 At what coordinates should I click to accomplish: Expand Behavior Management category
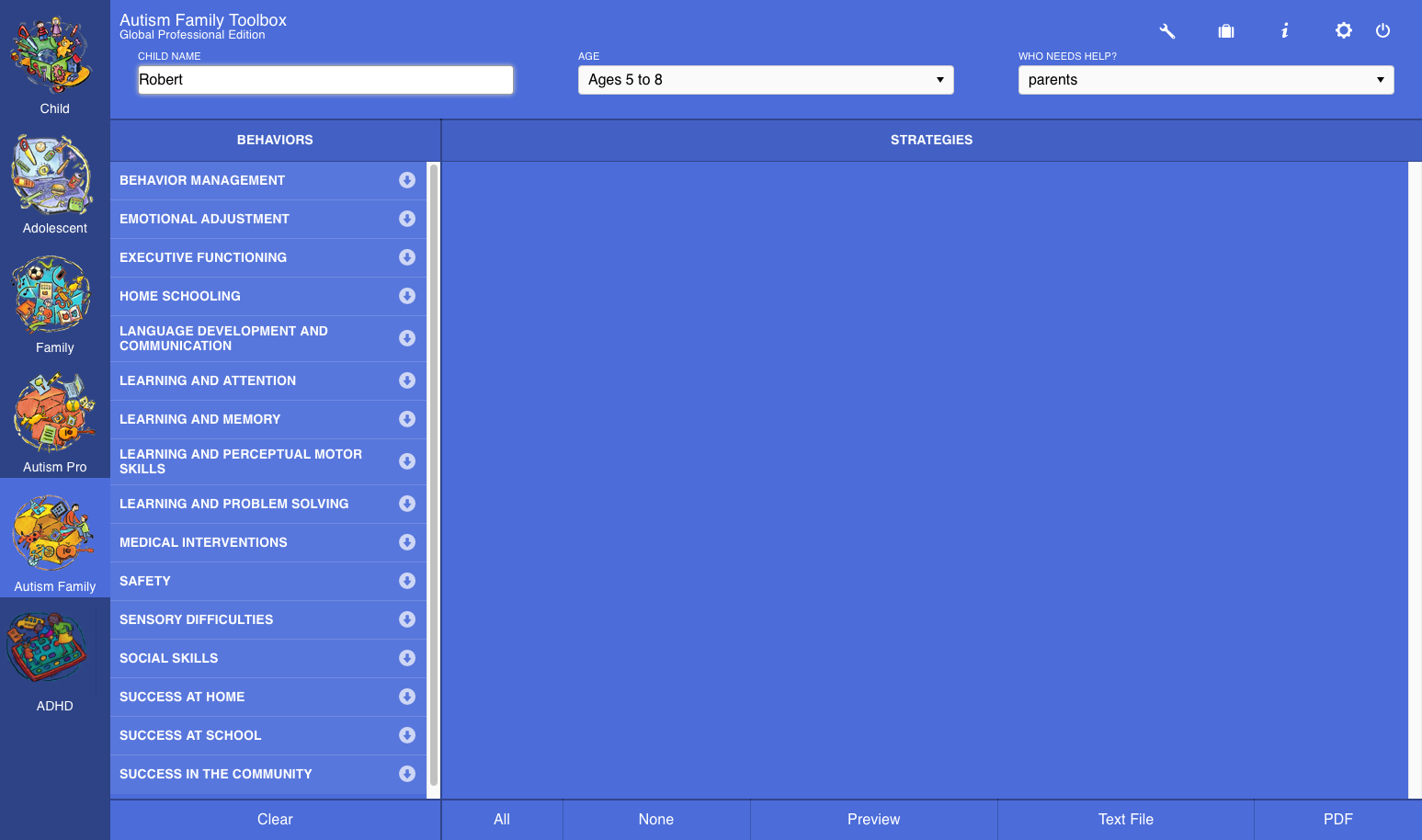[x=406, y=180]
